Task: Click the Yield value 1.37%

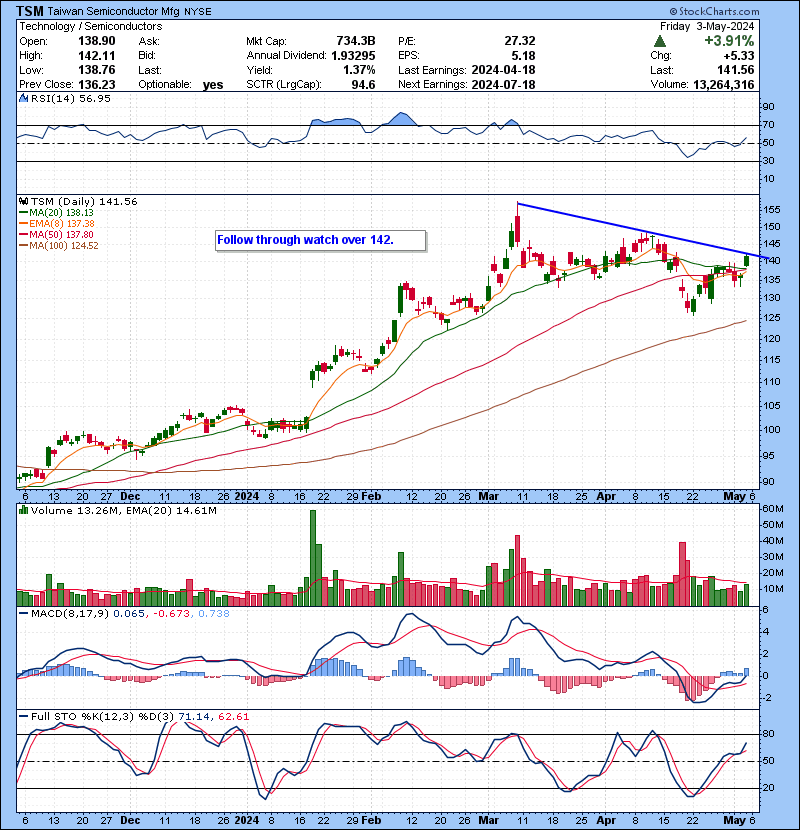Action: click(x=359, y=70)
